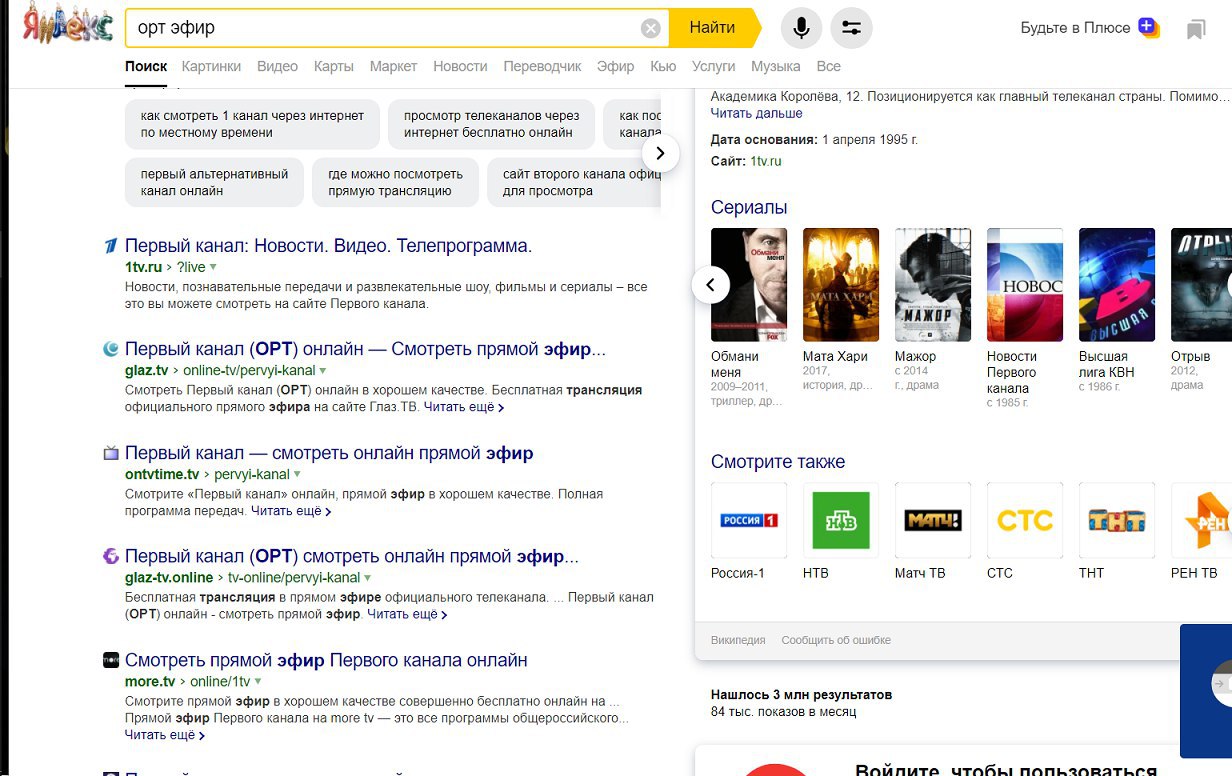This screenshot has height=776, width=1232.
Task: Click 'Будьте в Плюсе' link
Action: [1075, 28]
